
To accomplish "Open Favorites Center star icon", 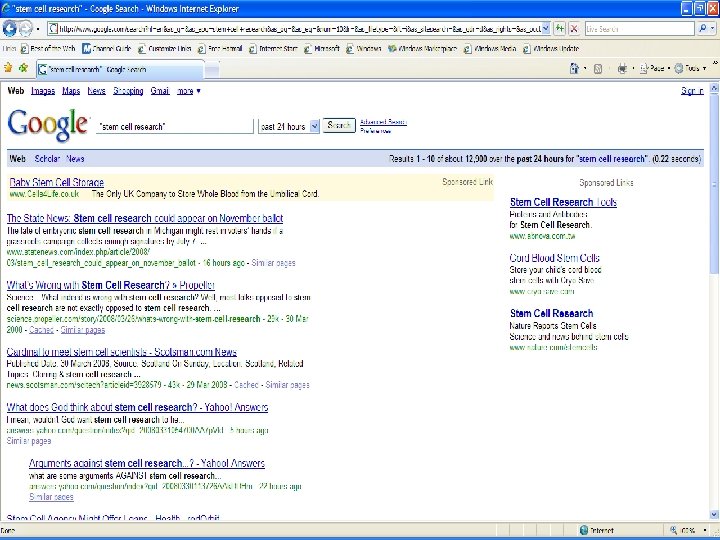I will pos(8,68).
